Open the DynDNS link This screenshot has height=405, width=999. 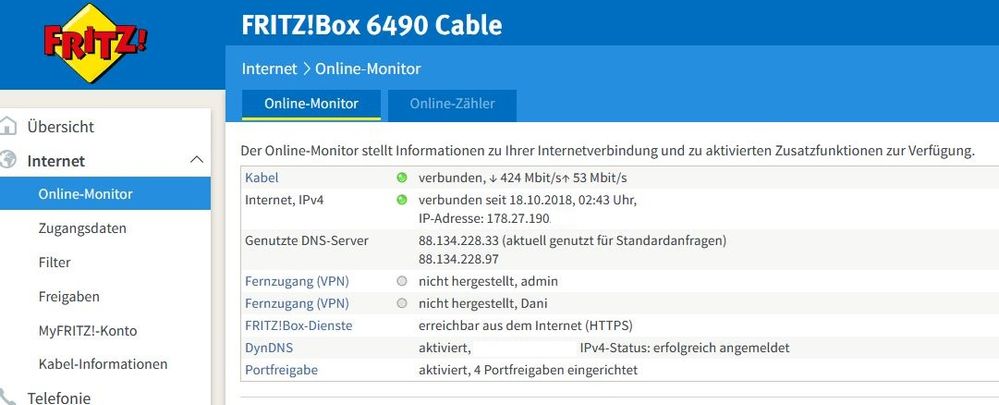tap(268, 347)
